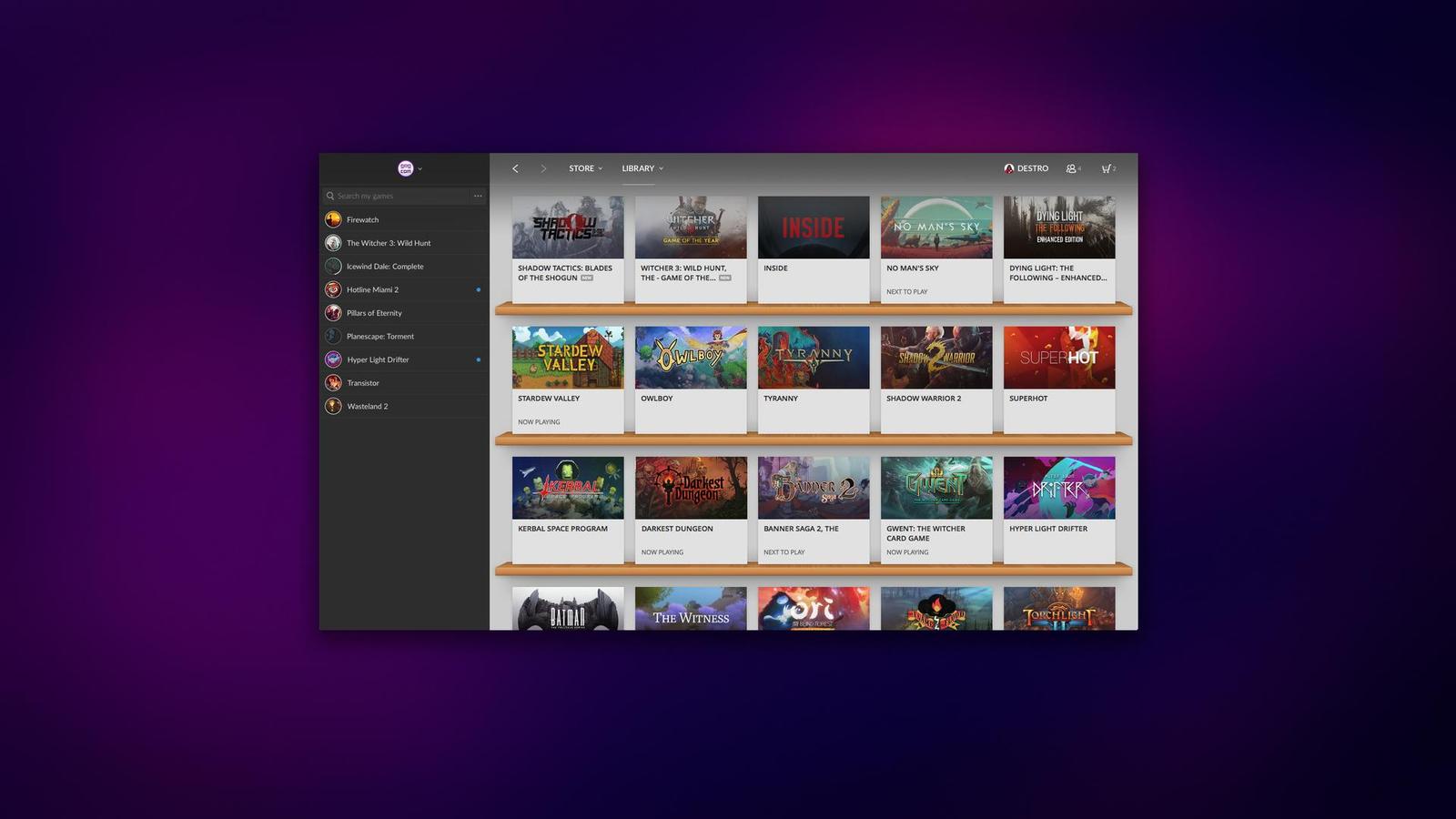Screen dimensions: 1456x819
Task: Open the Superhot game thumbnail
Action: point(1058,358)
